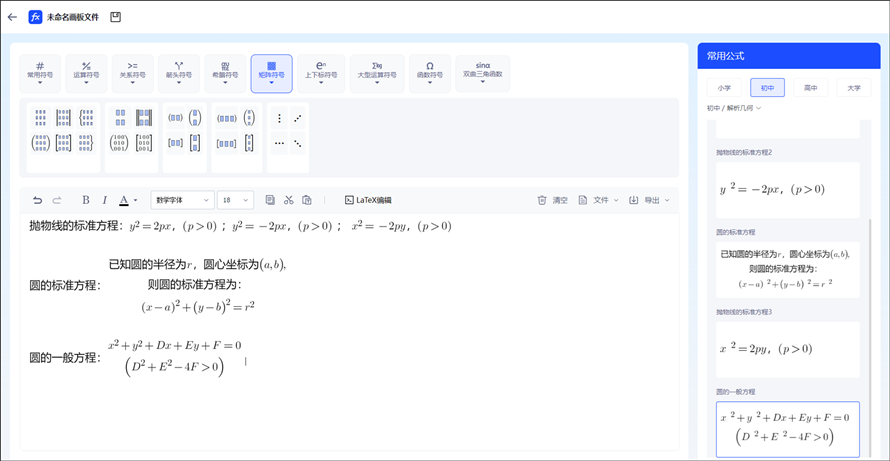Insert ascending diagonal dots symbol
Screen dimensions: 890x461
click(297, 119)
